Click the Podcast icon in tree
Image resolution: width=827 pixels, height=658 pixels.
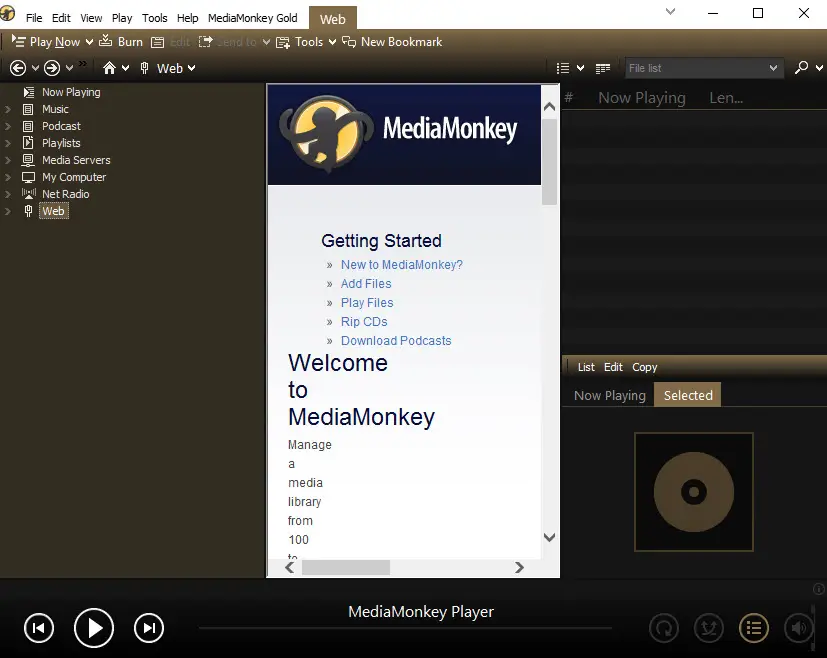pos(28,126)
